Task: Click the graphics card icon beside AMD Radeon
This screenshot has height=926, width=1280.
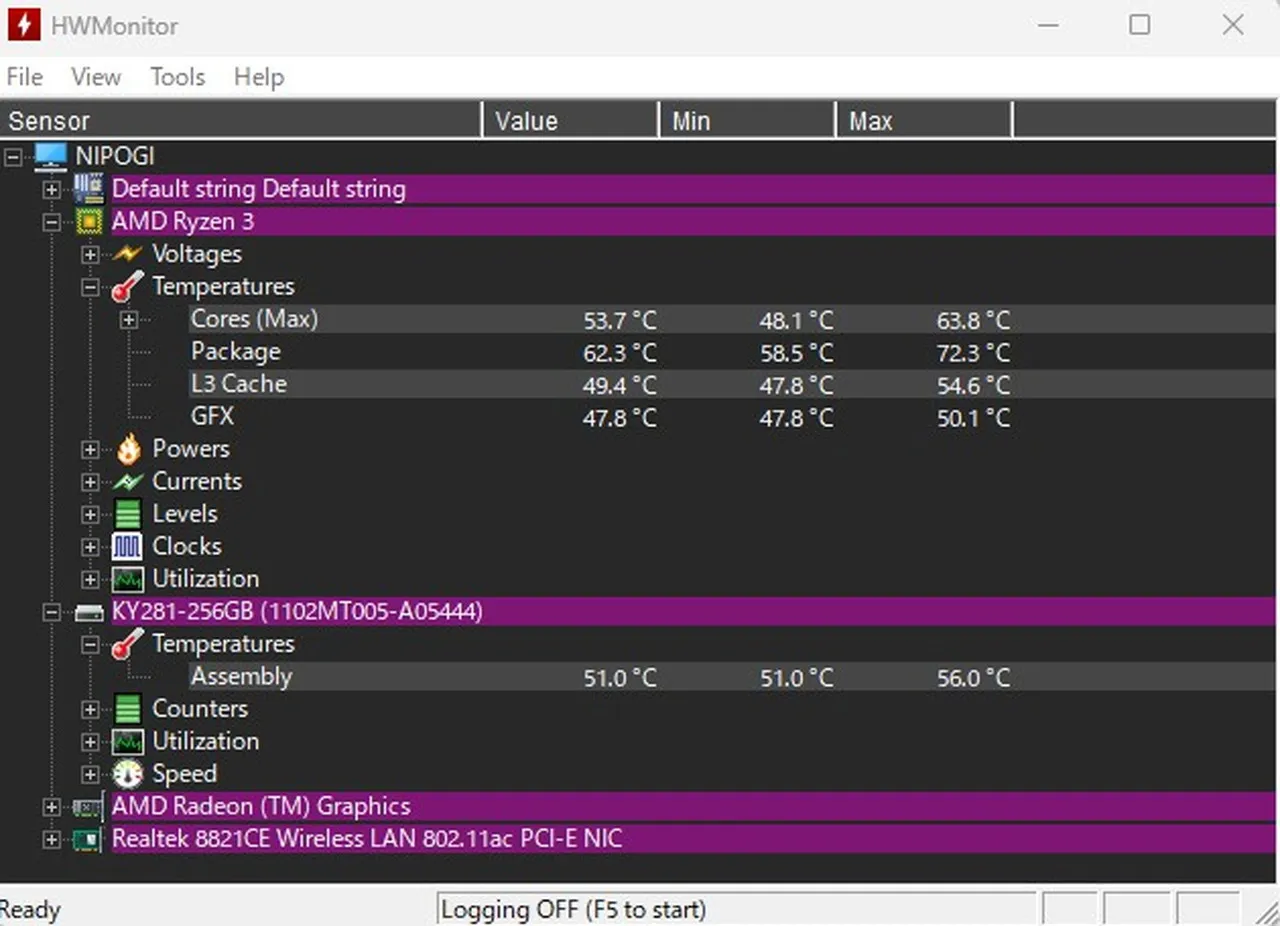Action: [x=88, y=807]
